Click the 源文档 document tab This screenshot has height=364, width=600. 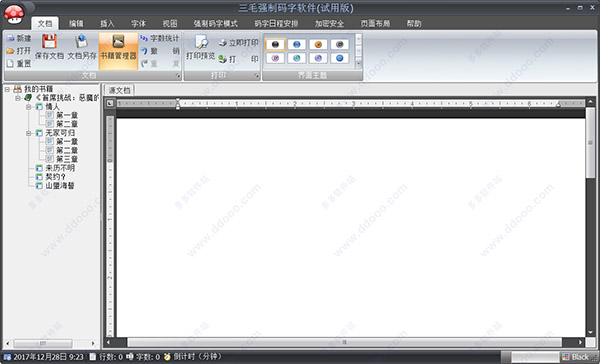[119, 90]
